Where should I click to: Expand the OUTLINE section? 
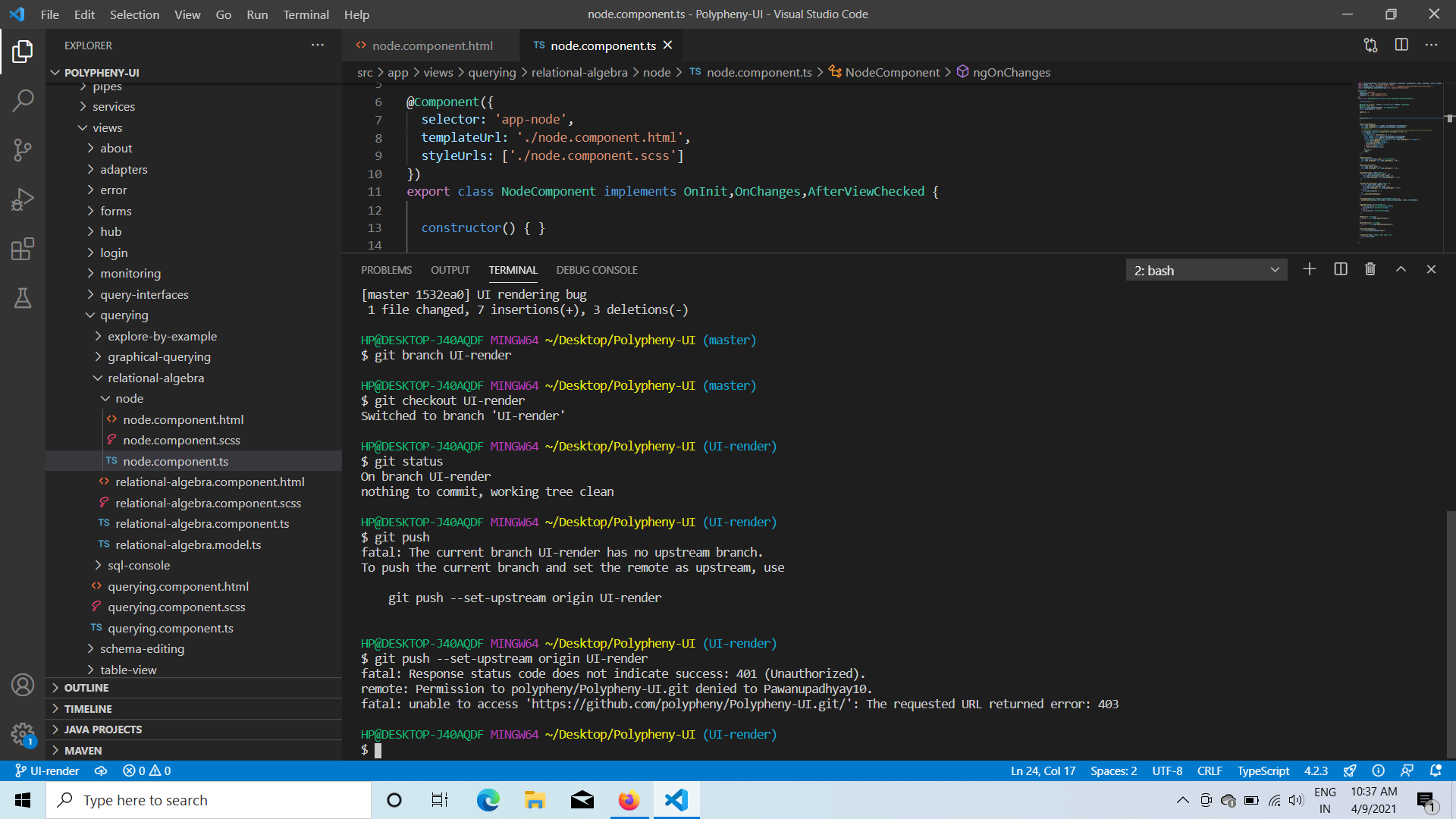coord(86,687)
